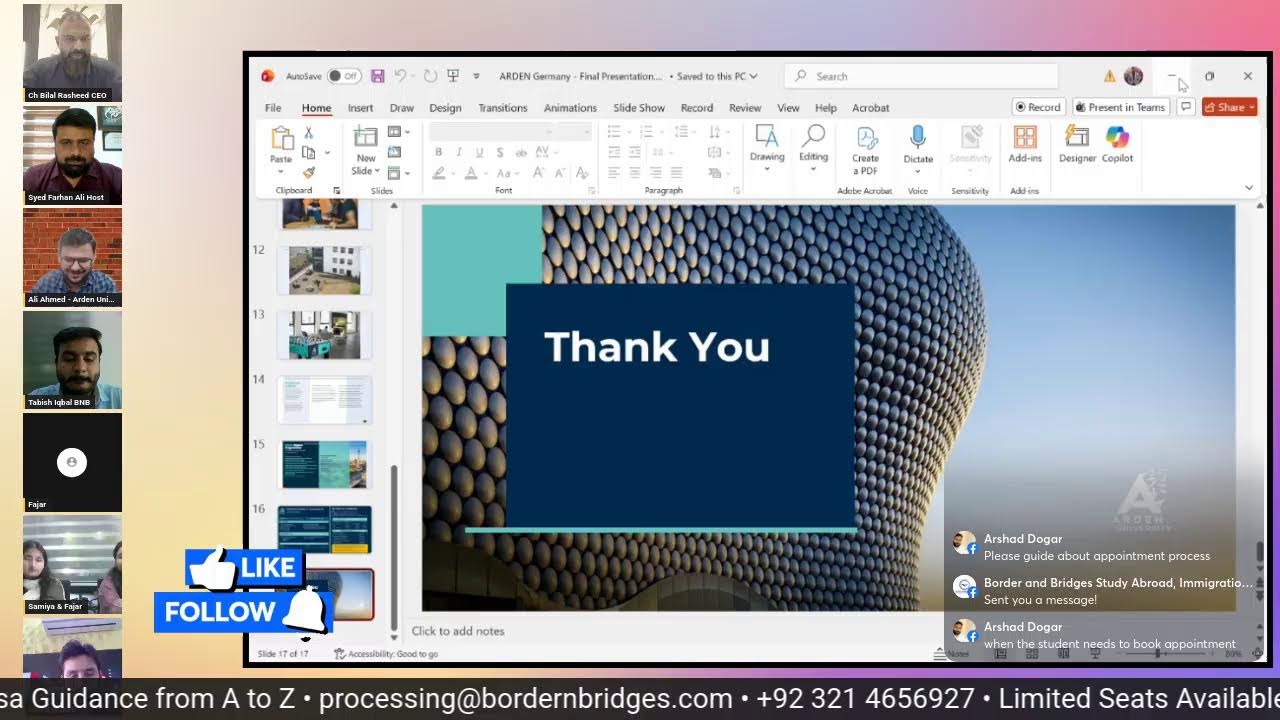This screenshot has height=720, width=1280.
Task: Toggle text Shadow formatting
Action: tap(500, 152)
